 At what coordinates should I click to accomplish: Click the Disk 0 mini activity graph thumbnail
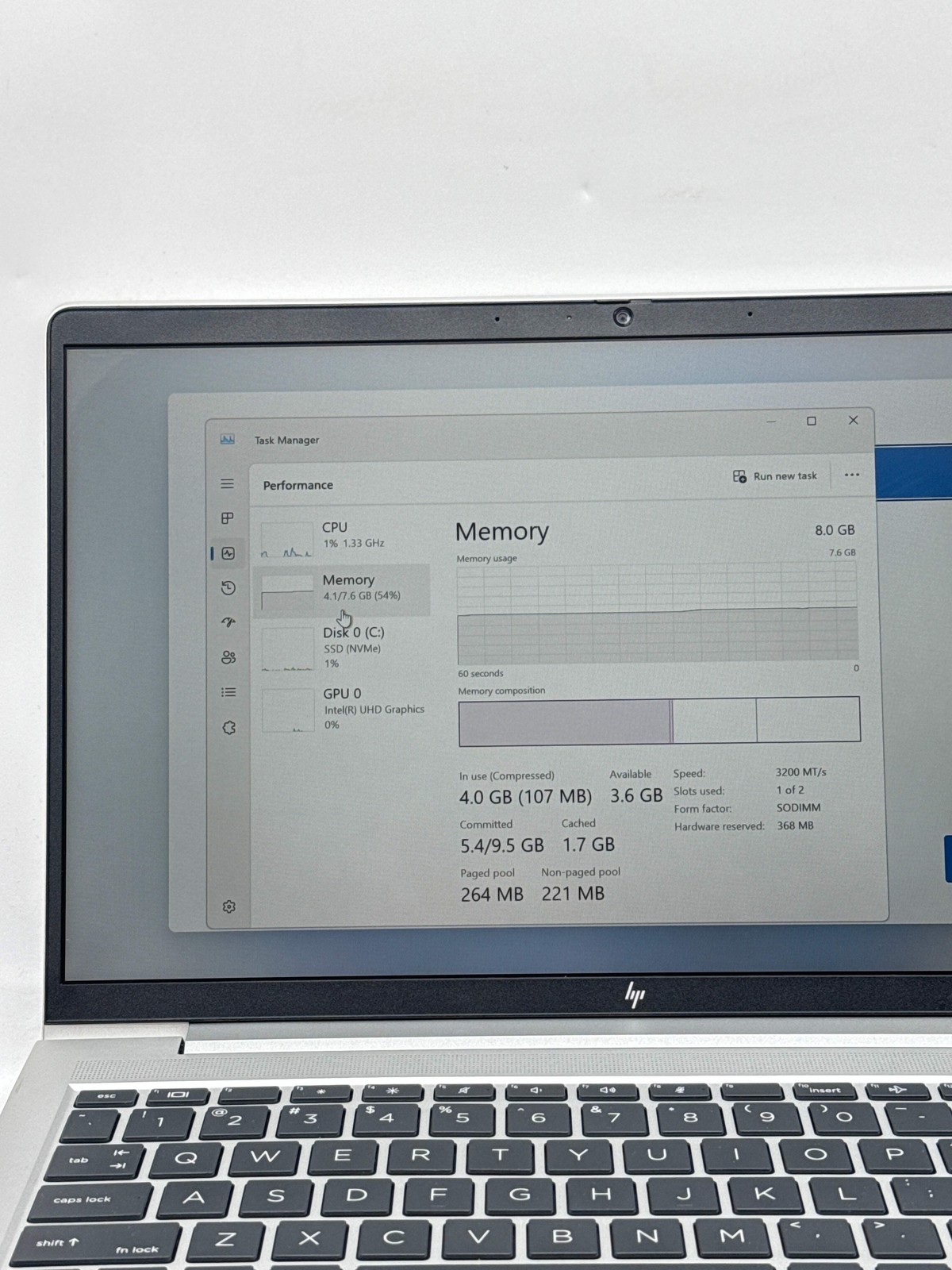coord(288,649)
